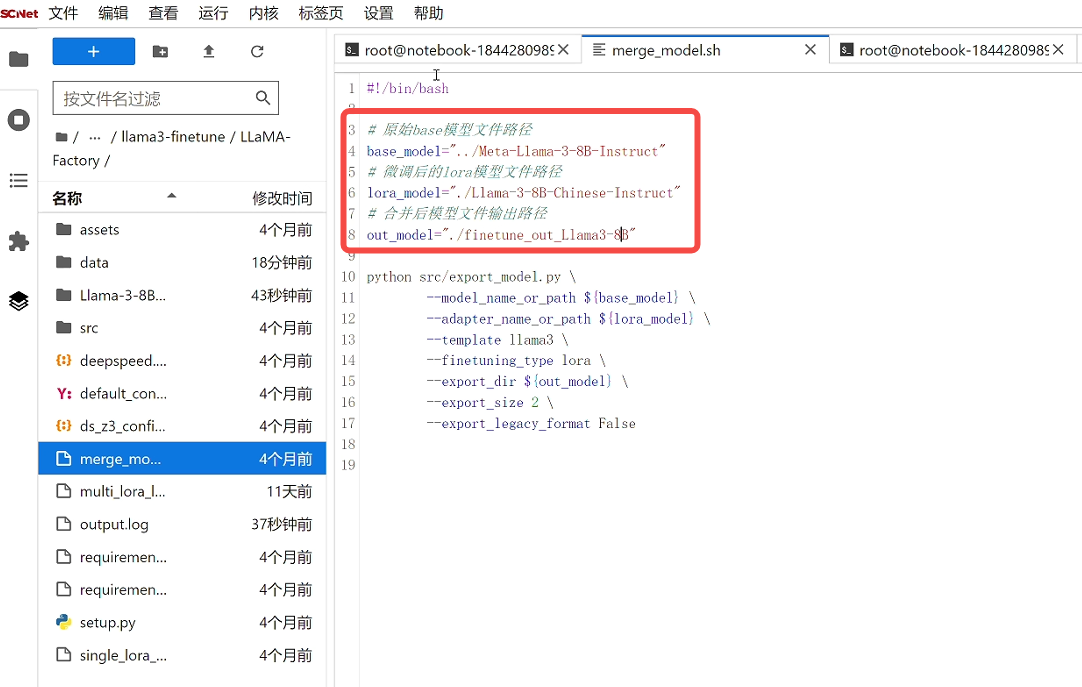Image resolution: width=1082 pixels, height=687 pixels.
Task: Close the merge_model.sh tab
Action: coord(810,50)
